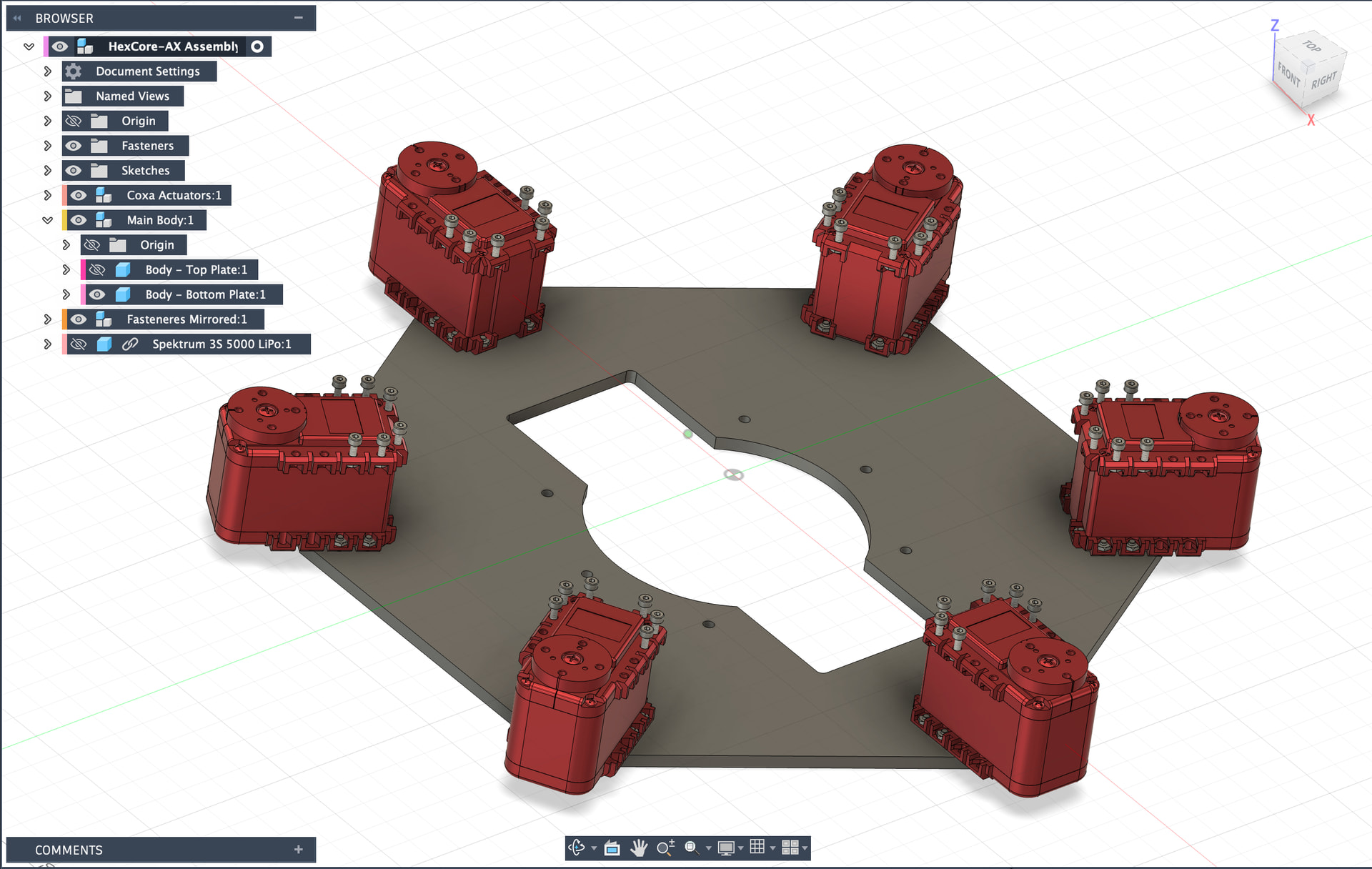This screenshot has width=1372, height=869.
Task: Activate the Orbit tool in navigation bar
Action: pyautogui.click(x=577, y=848)
